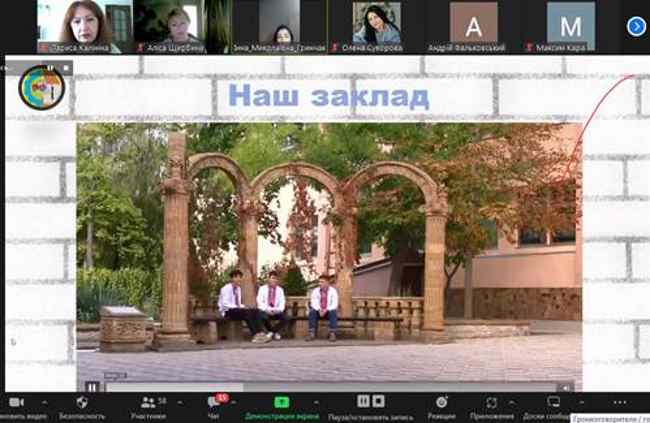Toggle the slide video volume icon

click(x=565, y=387)
